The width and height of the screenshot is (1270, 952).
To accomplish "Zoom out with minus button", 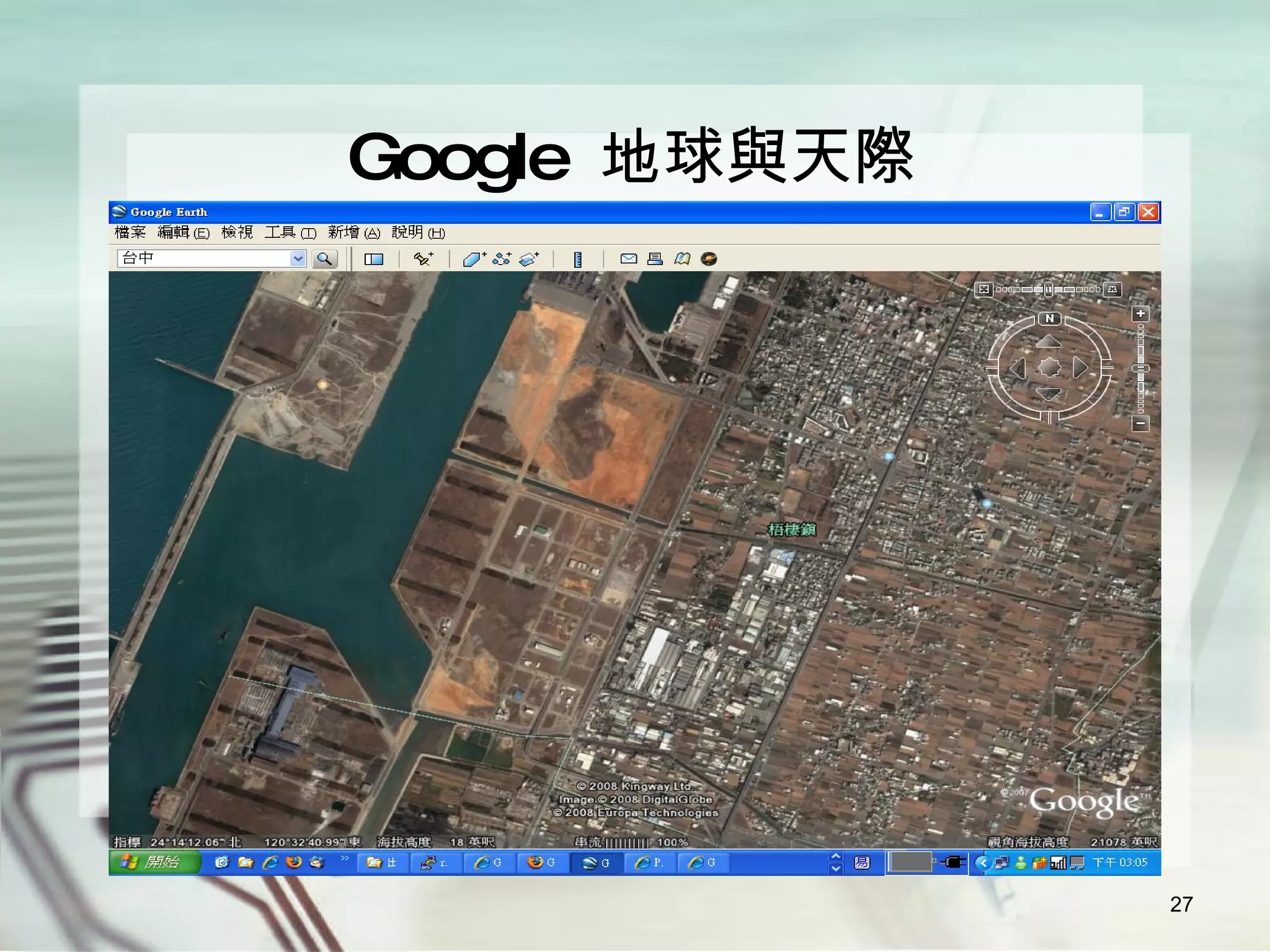I will [x=1140, y=424].
